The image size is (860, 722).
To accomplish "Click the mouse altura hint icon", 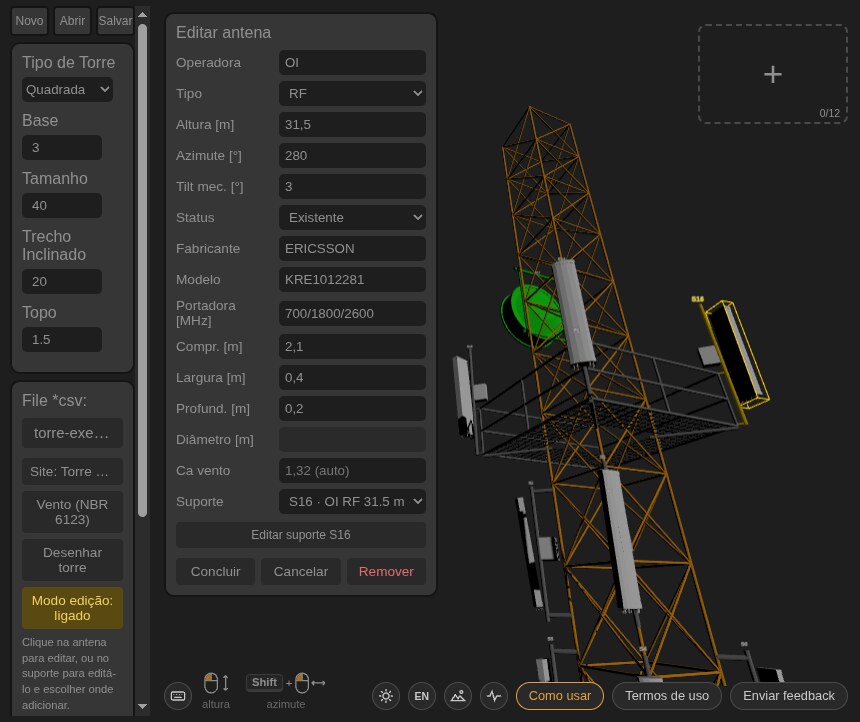I will 216,683.
